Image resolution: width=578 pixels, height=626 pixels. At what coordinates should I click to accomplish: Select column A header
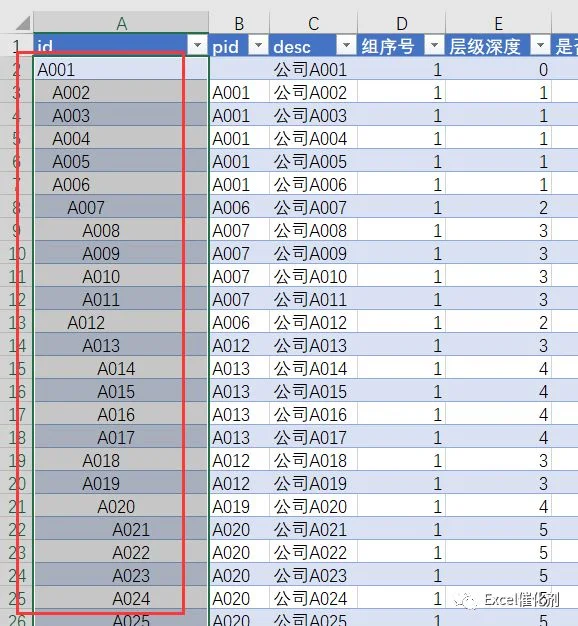point(121,23)
